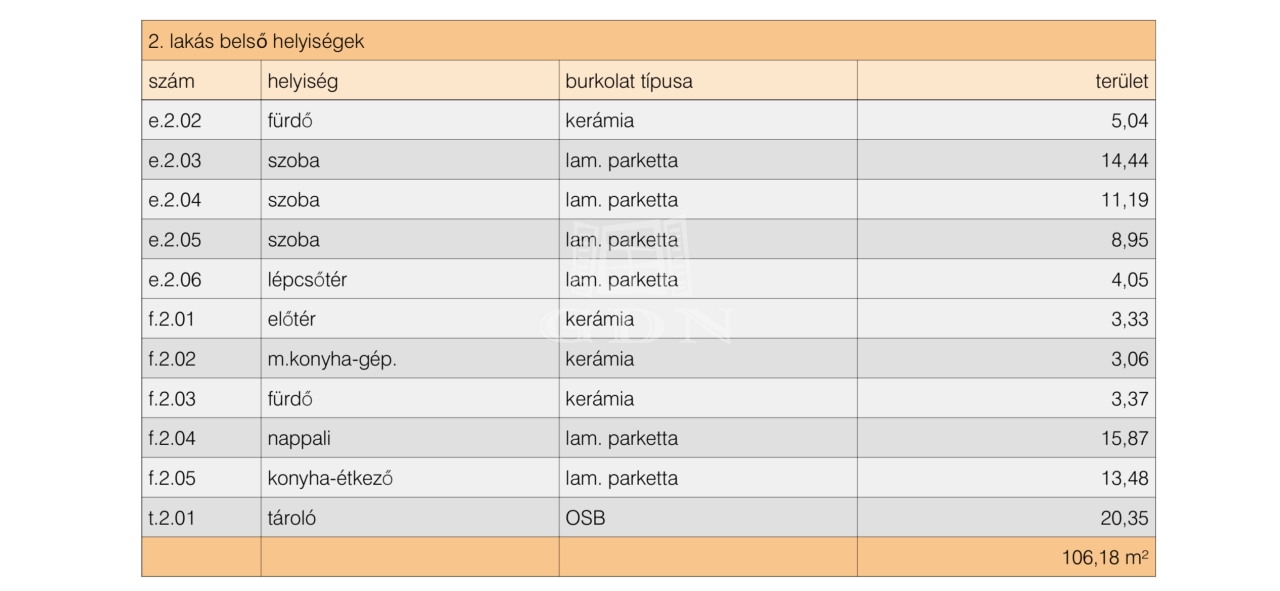The height and width of the screenshot is (591, 1280).
Task: Select the 'konyha-étkező' room cell
Action: pyautogui.click(x=330, y=478)
